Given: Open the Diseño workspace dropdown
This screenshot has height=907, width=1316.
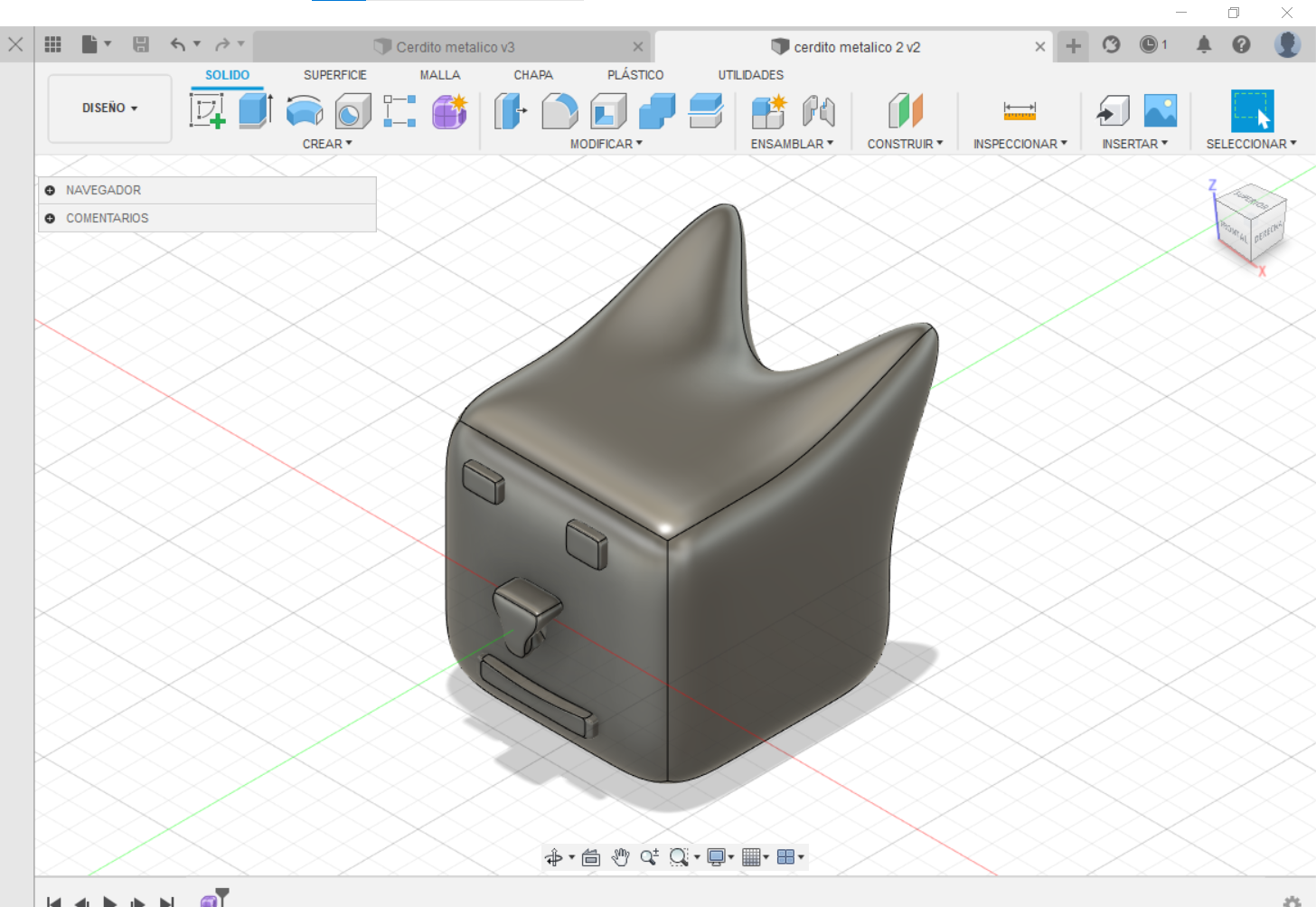Looking at the screenshot, I should point(109,108).
